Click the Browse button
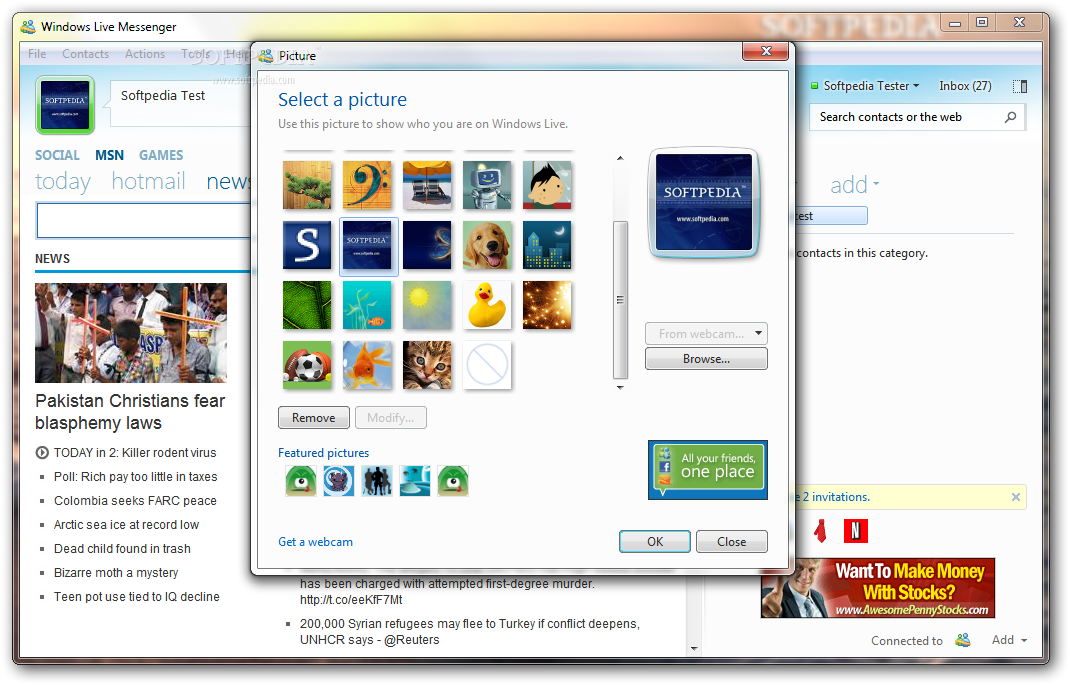Image resolution: width=1070 pixels, height=685 pixels. tap(706, 359)
